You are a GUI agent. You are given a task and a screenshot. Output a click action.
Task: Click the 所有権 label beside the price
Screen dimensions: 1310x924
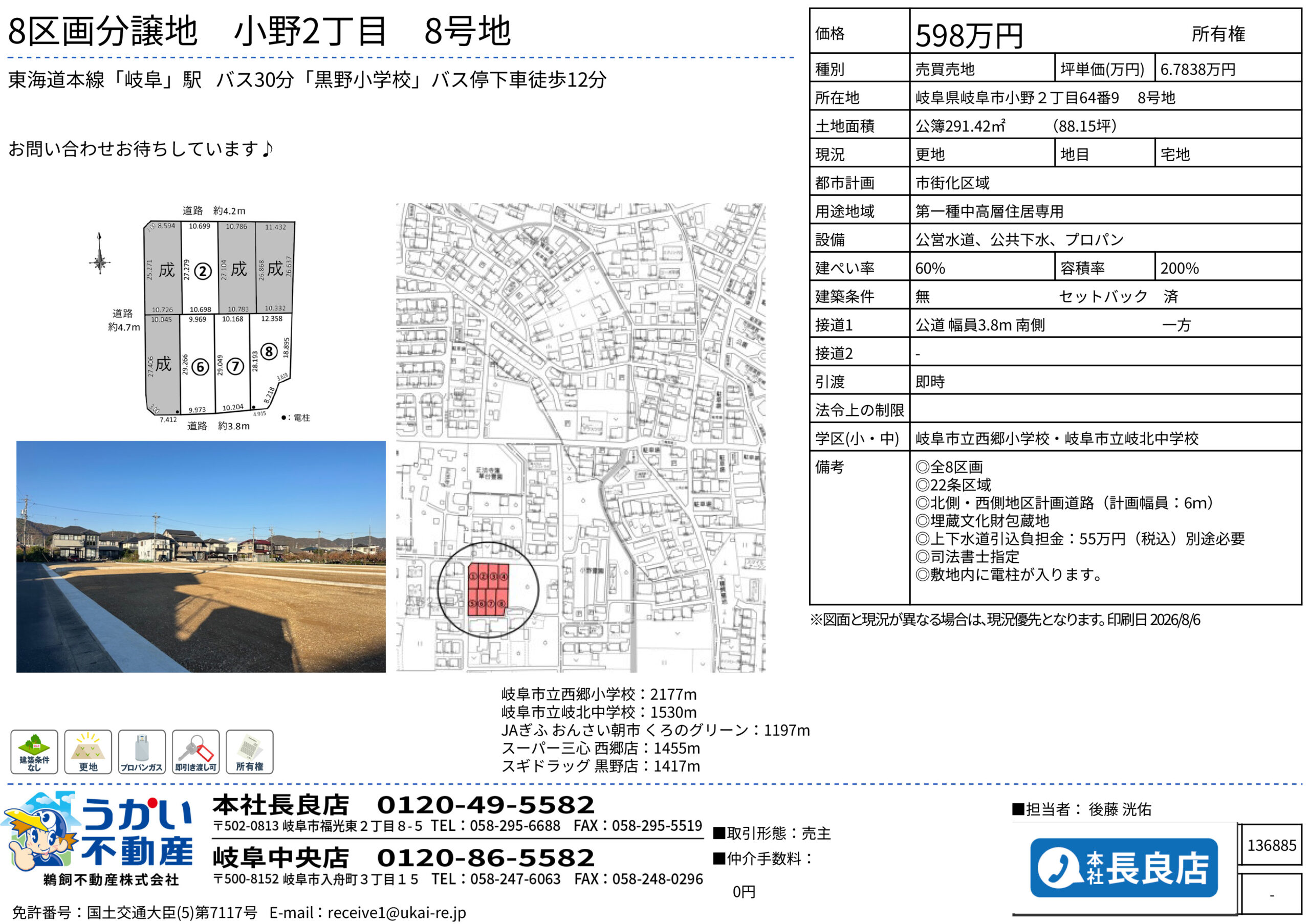click(x=1218, y=34)
